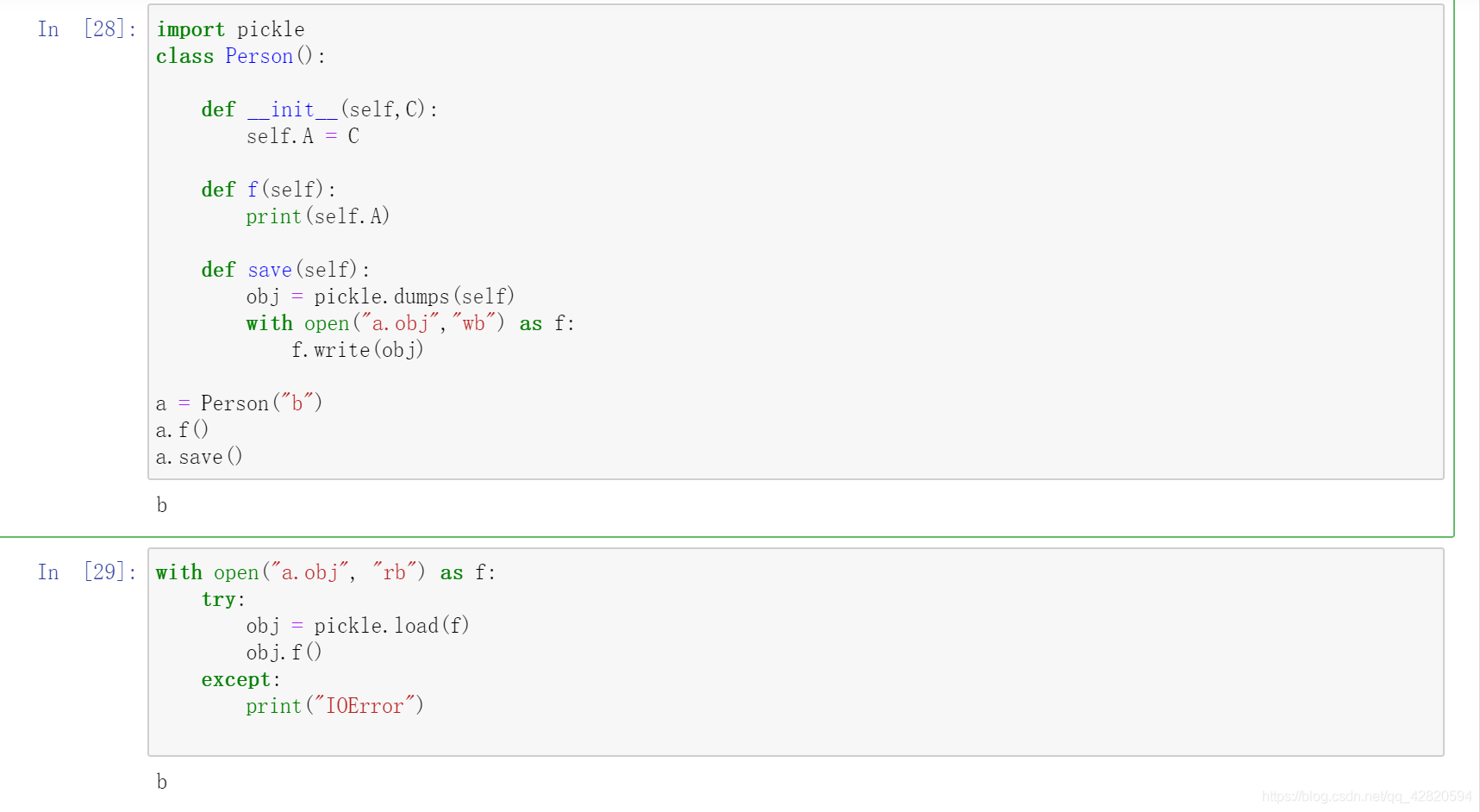Place cursor on the 'a.save()' line
The height and width of the screenshot is (812, 1480).
199,457
